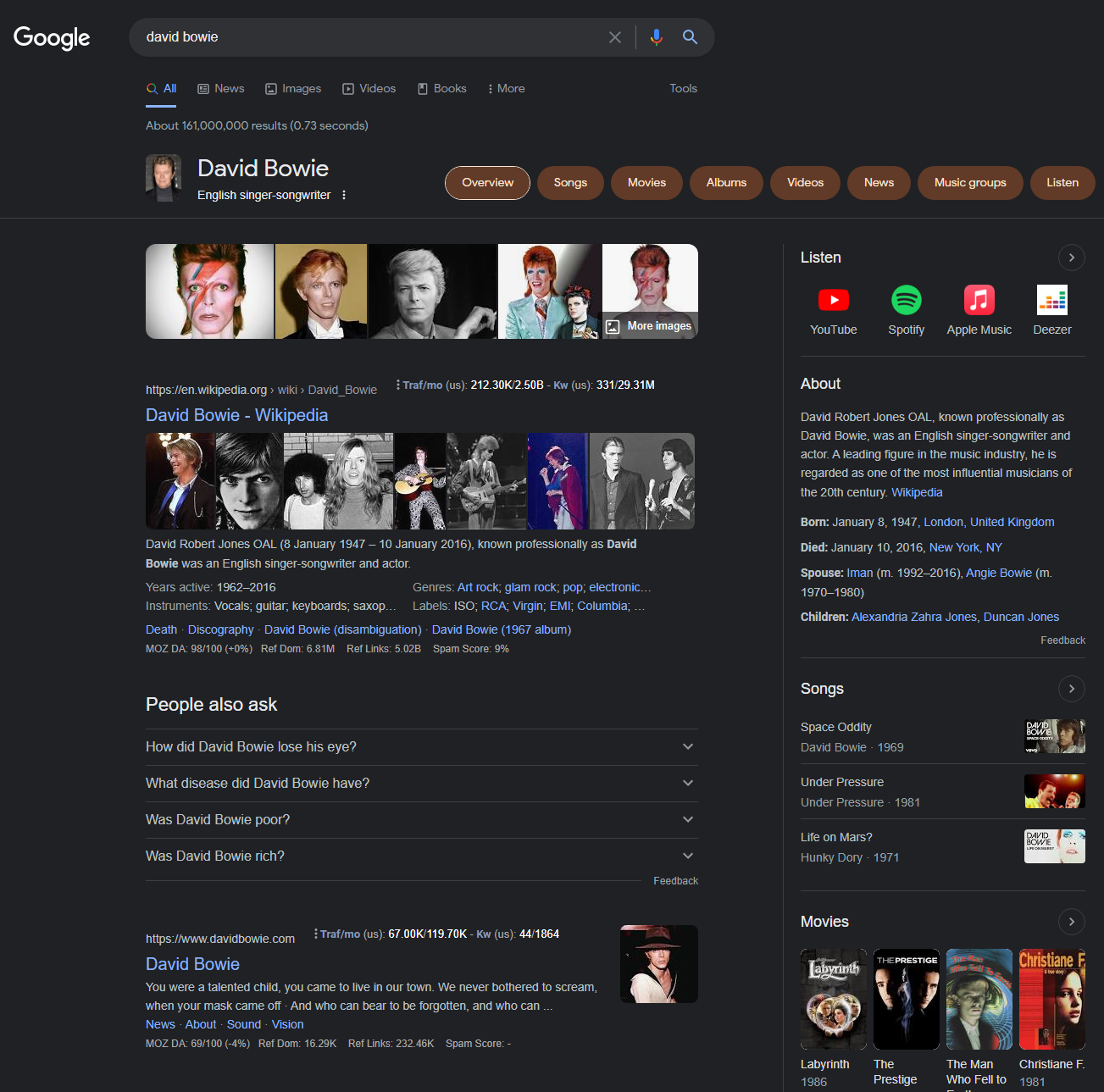Screen dimensions: 1104x1092
Task: Open the glam rock genre link
Action: point(531,587)
